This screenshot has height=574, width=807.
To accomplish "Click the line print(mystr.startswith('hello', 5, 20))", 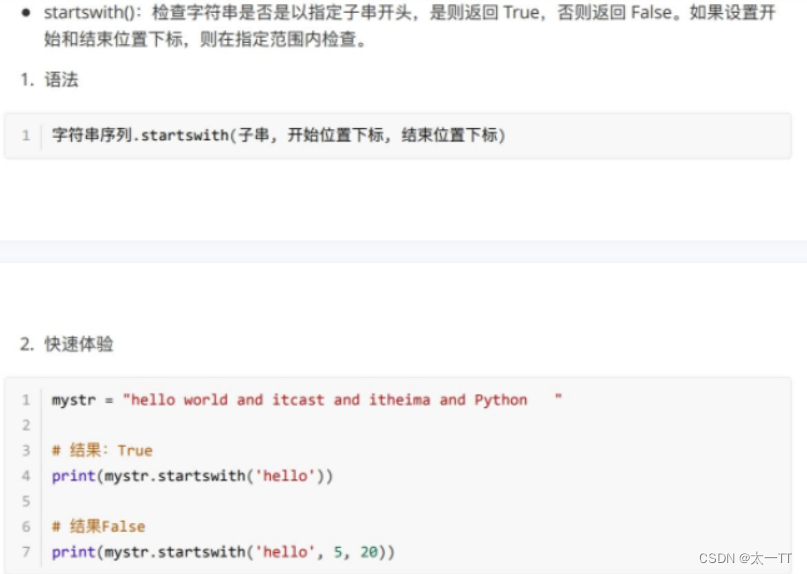I will [x=223, y=552].
